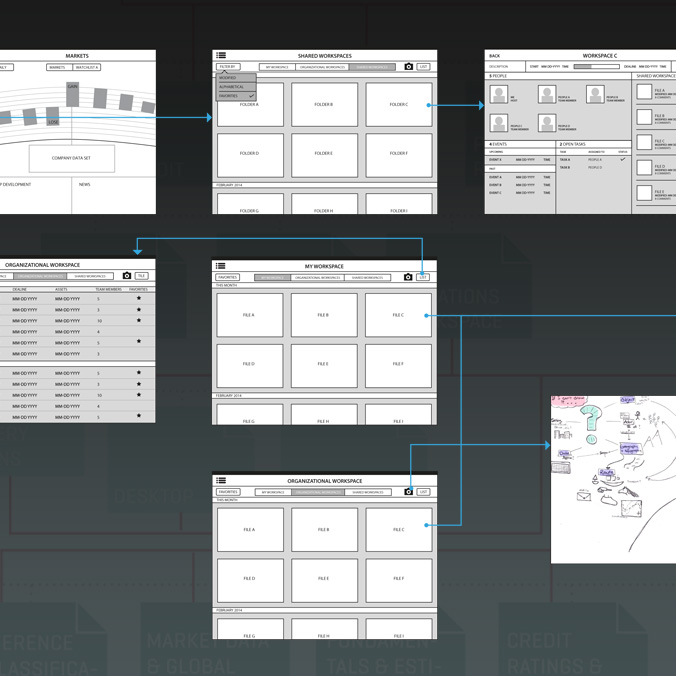The width and height of the screenshot is (676, 676).
Task: Open Folder F in Shared Workspaces
Action: (x=399, y=155)
